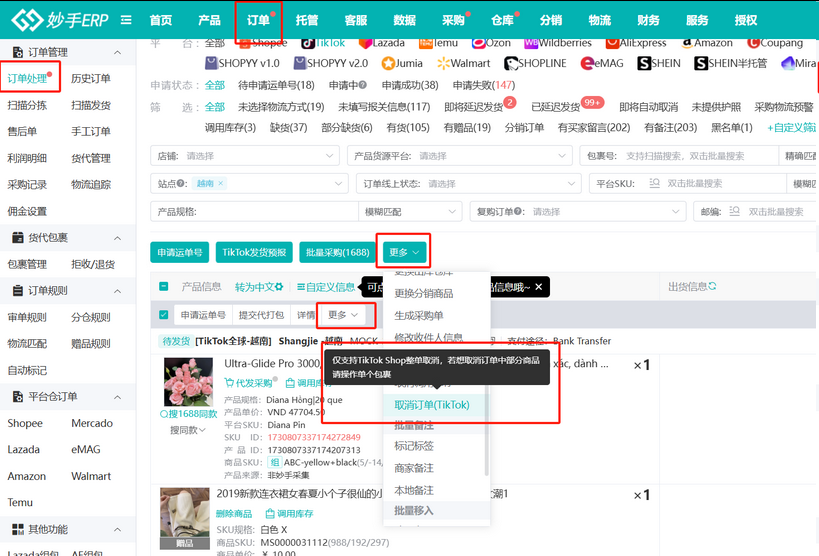819x556 pixels.
Task: Click TikTok发货预报 button
Action: pyautogui.click(x=254, y=252)
